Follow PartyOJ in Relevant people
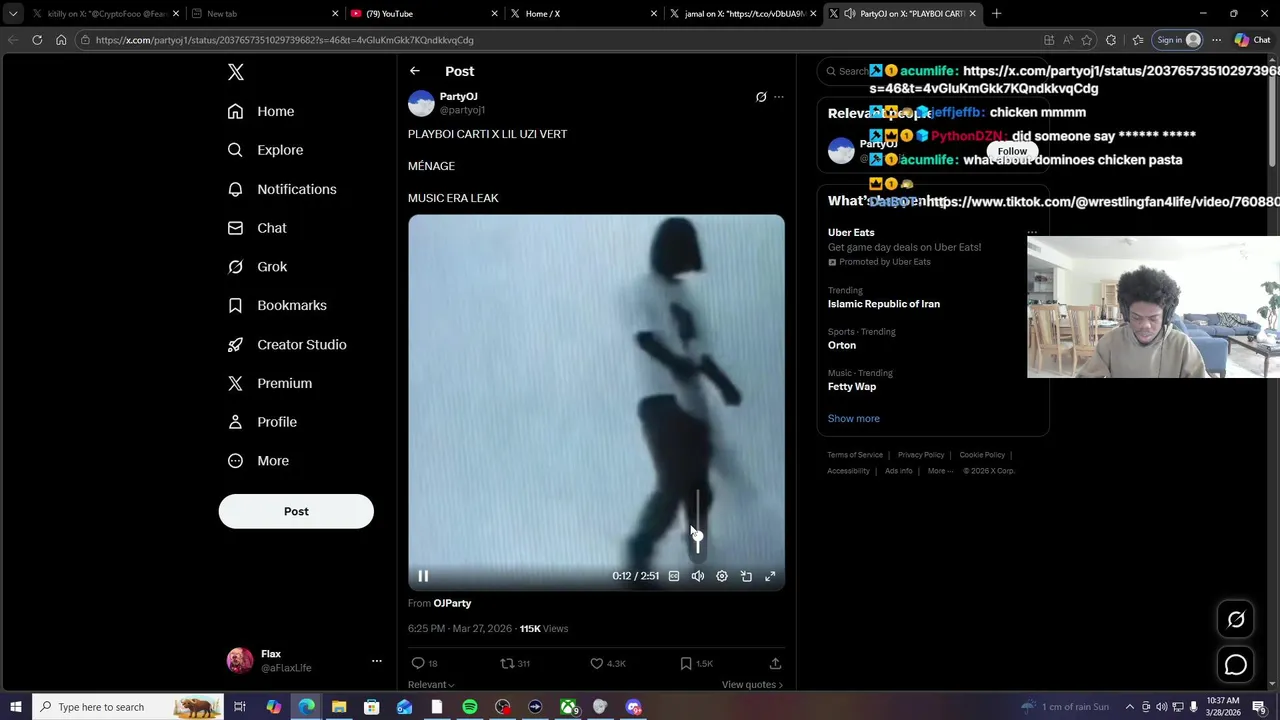The height and width of the screenshot is (720, 1280). click(x=1012, y=151)
